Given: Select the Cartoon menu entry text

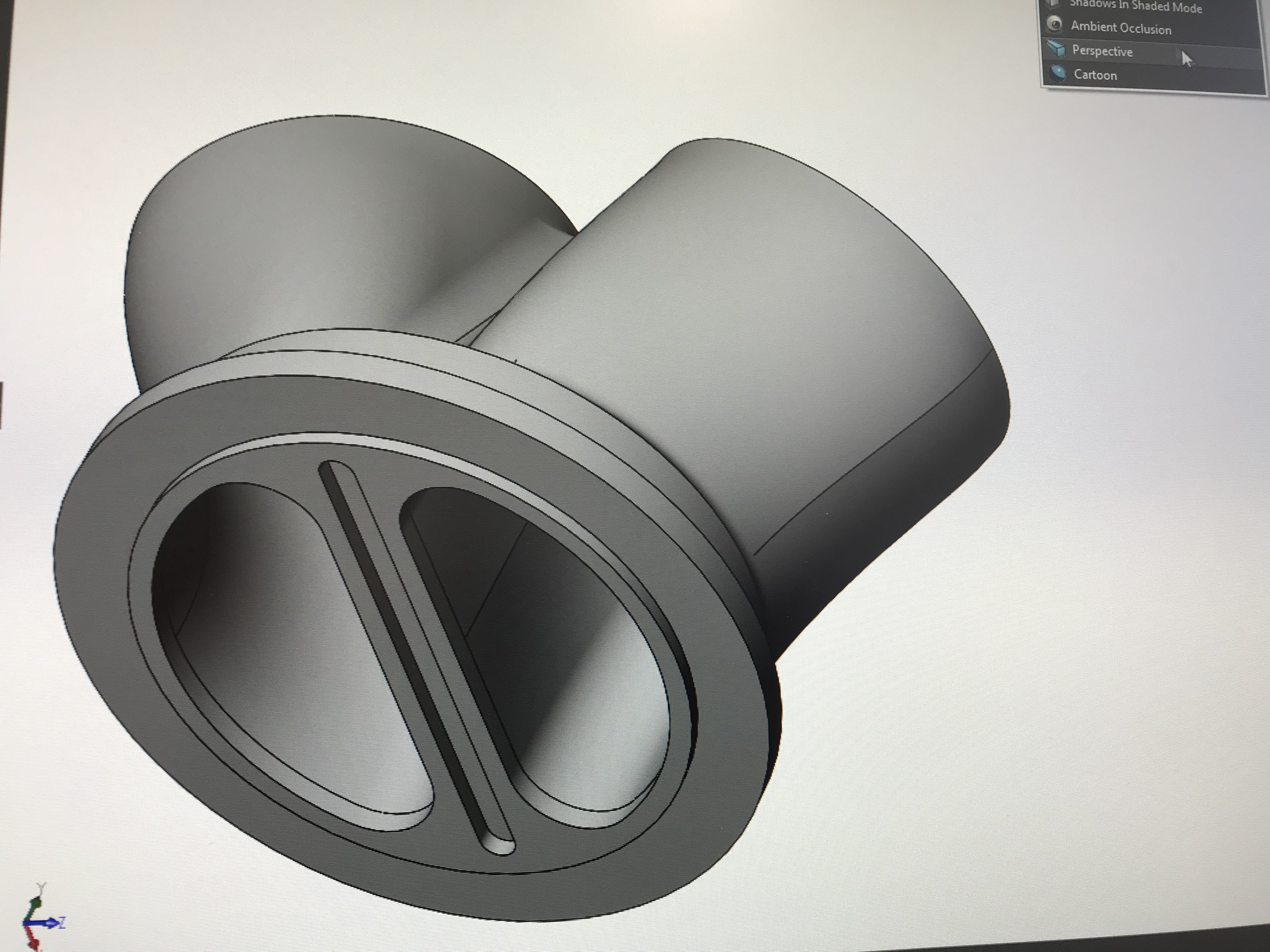Looking at the screenshot, I should pos(1095,75).
